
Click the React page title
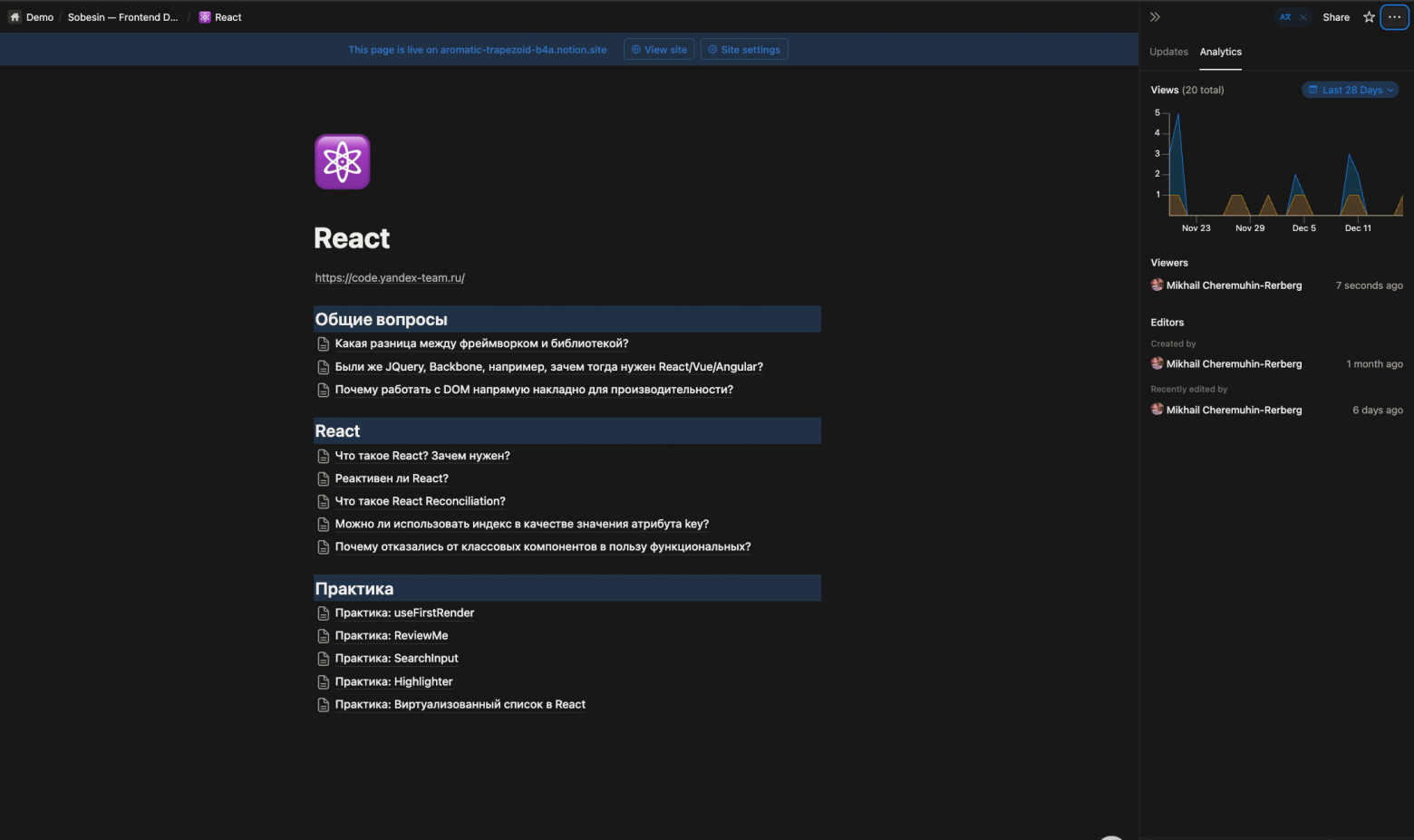click(x=352, y=238)
